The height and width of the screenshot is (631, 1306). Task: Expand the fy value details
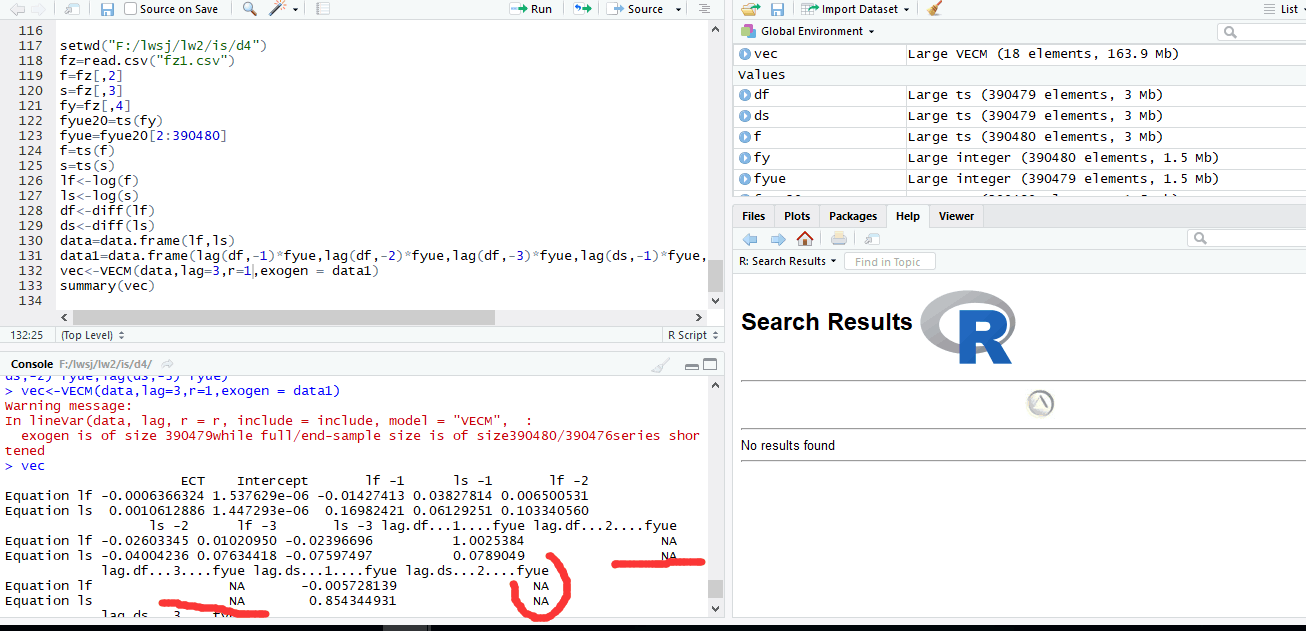pyautogui.click(x=744, y=158)
